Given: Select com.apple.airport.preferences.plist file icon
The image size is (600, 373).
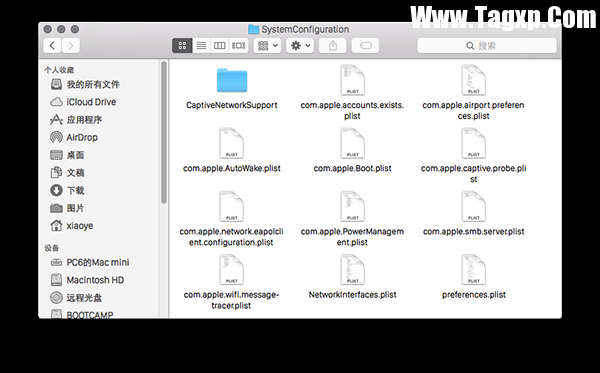Looking at the screenshot, I should tap(473, 80).
